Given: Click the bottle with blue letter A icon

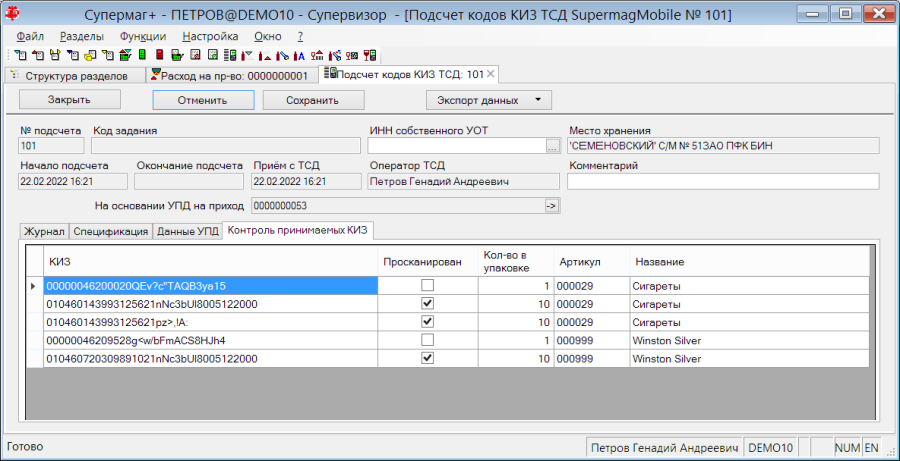Looking at the screenshot, I should pos(299,56).
